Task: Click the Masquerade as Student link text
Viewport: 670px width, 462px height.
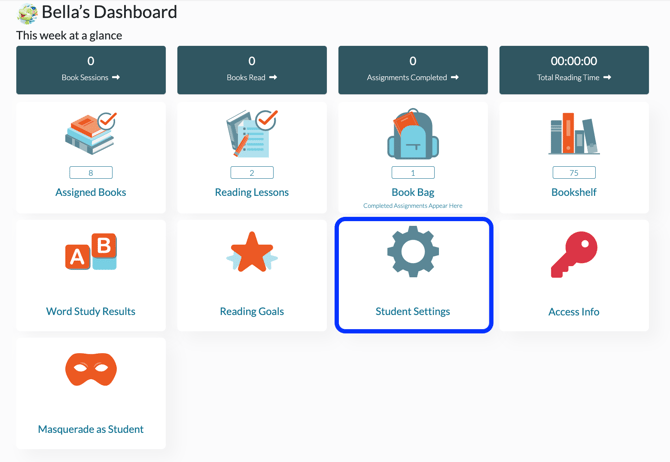Action: 91,429
